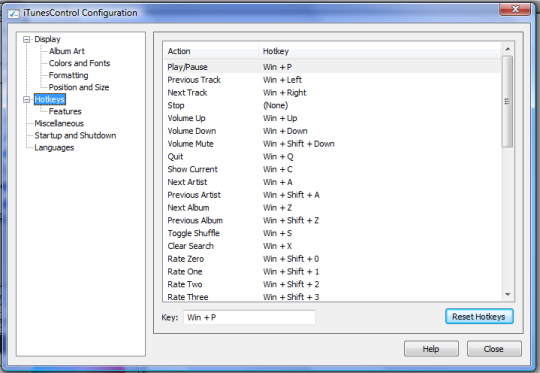Click the Close button

(x=494, y=349)
